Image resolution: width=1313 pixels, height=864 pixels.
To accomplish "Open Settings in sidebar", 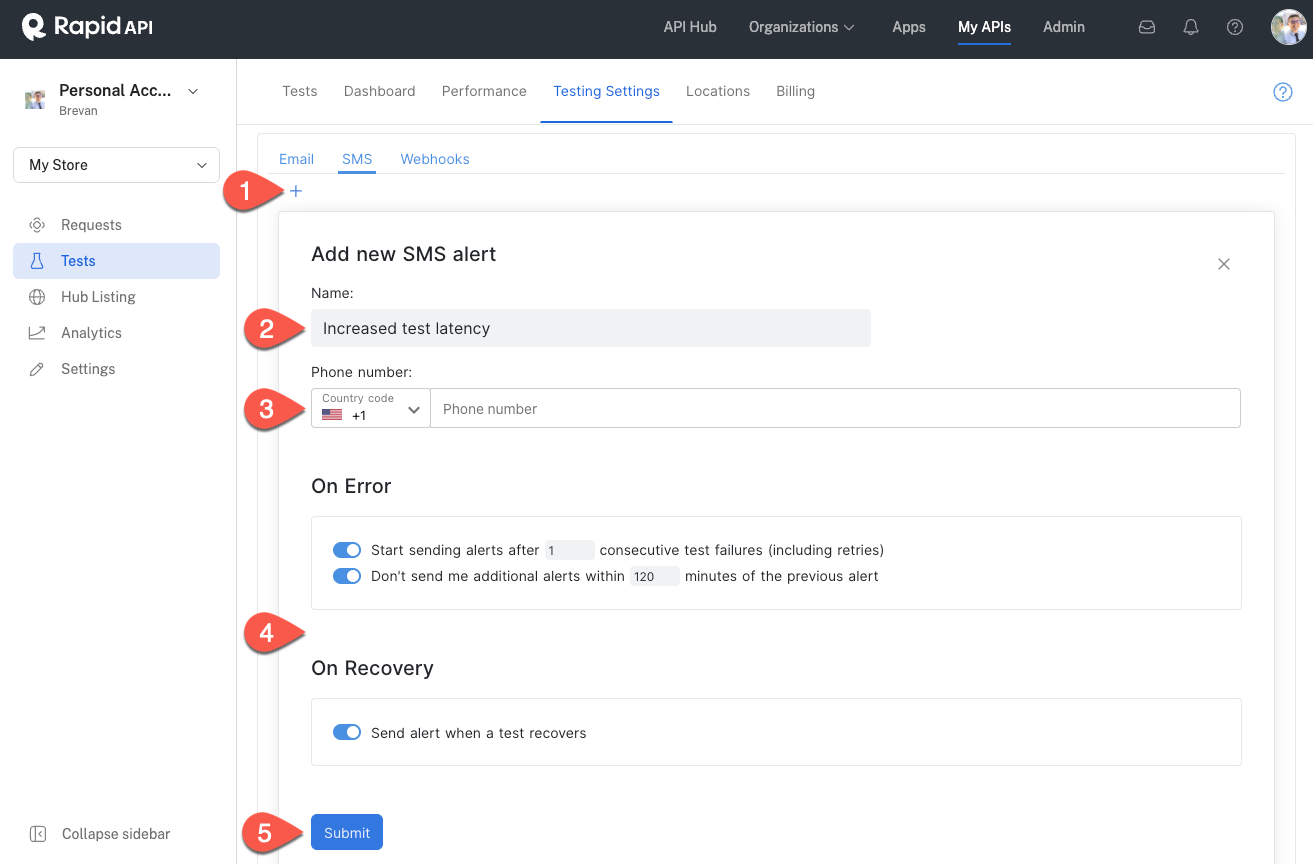I will (x=88, y=369).
